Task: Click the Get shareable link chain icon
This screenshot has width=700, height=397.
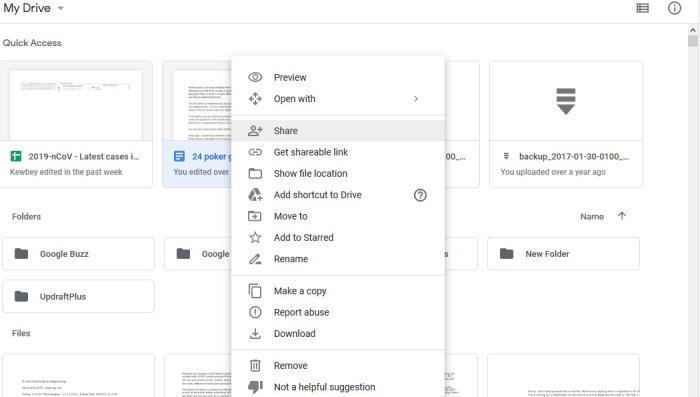Action: click(255, 152)
